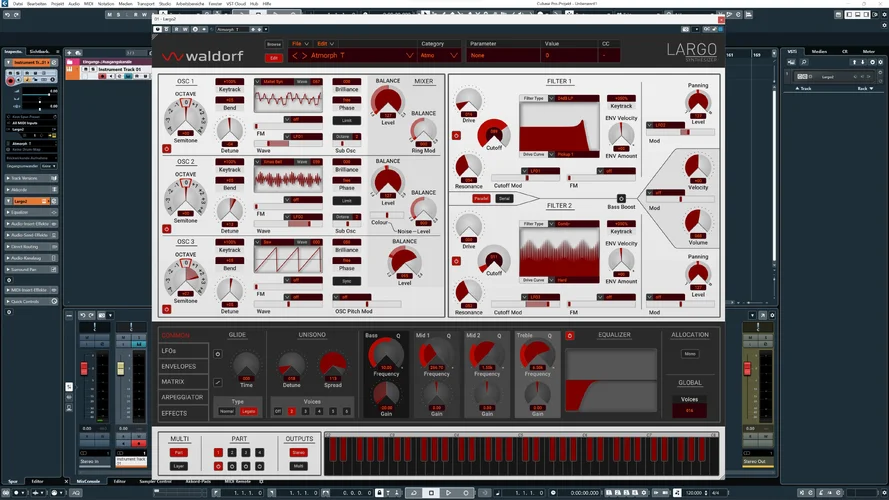Viewport: 889px width, 500px height.
Task: Click the add track plus icon
Action: pyautogui.click(x=69, y=51)
